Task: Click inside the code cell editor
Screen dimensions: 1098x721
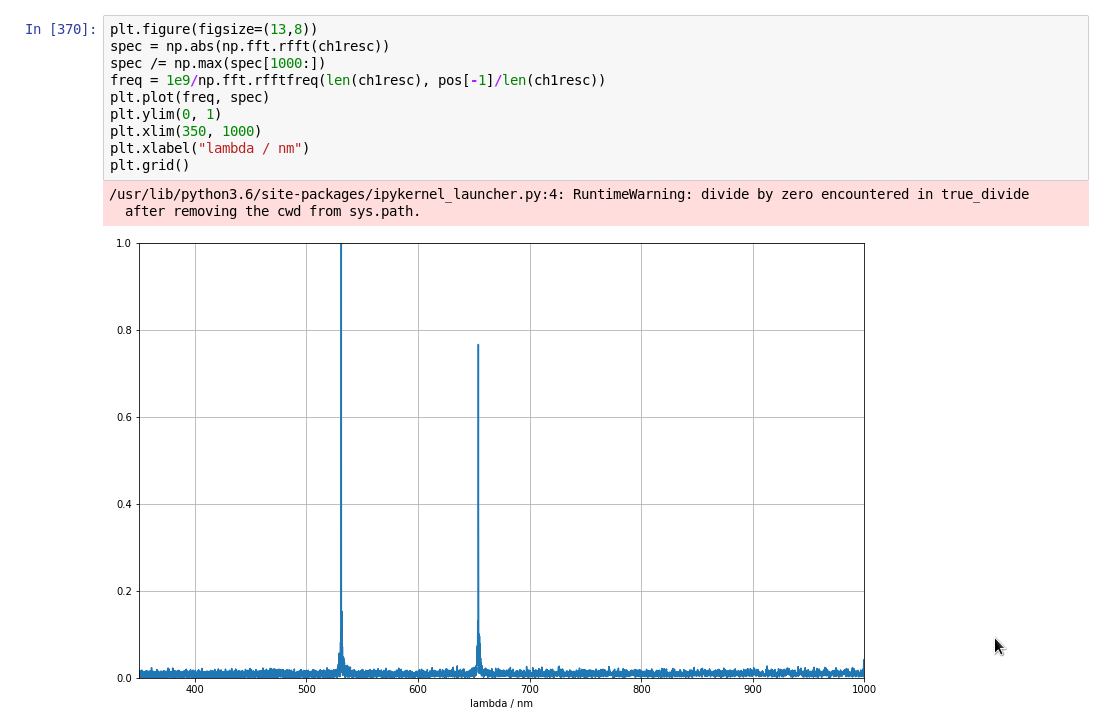Action: coord(595,98)
